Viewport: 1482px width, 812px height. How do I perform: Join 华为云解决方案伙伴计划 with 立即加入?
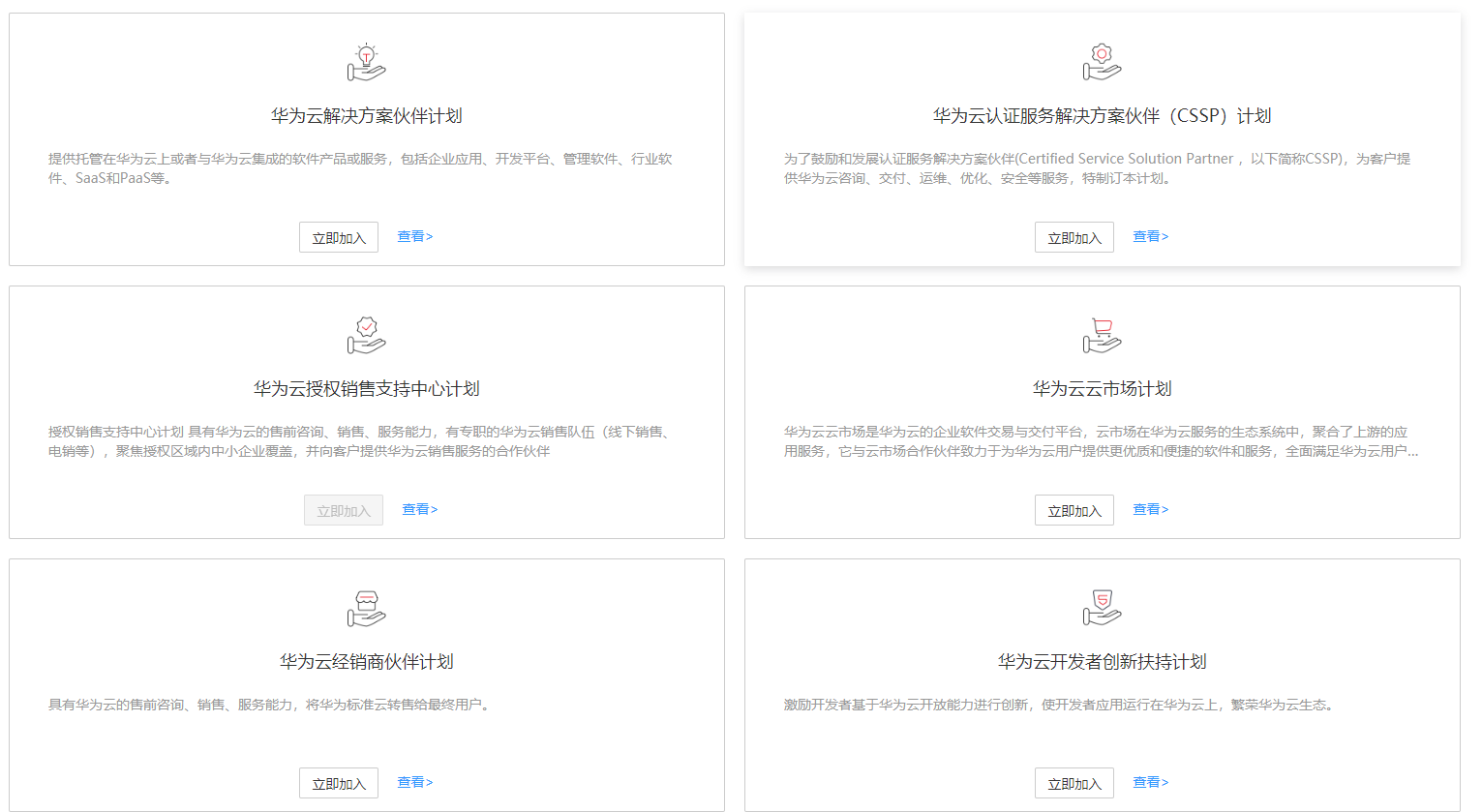pyautogui.click(x=339, y=237)
